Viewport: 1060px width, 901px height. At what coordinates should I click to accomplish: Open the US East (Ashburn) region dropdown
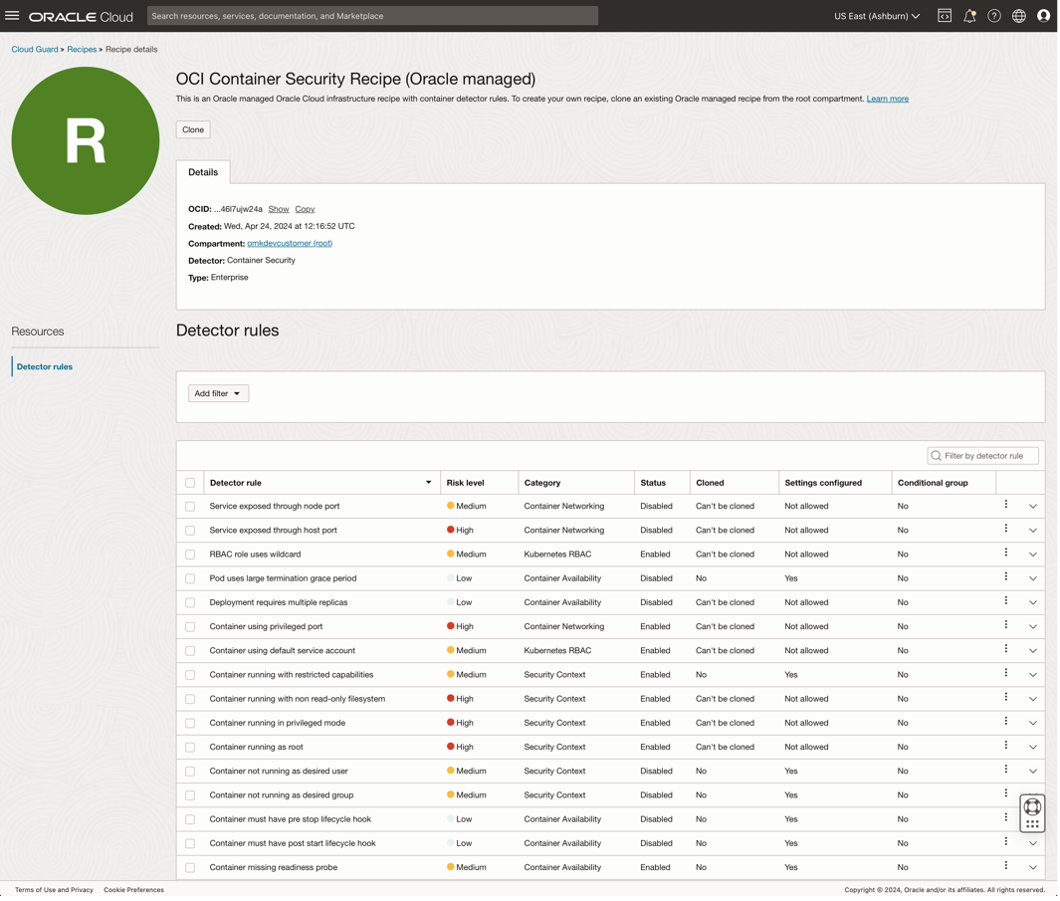pyautogui.click(x=876, y=15)
